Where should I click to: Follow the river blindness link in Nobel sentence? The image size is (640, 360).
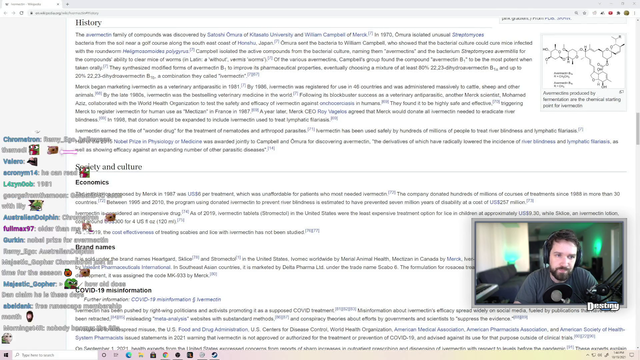point(538,142)
